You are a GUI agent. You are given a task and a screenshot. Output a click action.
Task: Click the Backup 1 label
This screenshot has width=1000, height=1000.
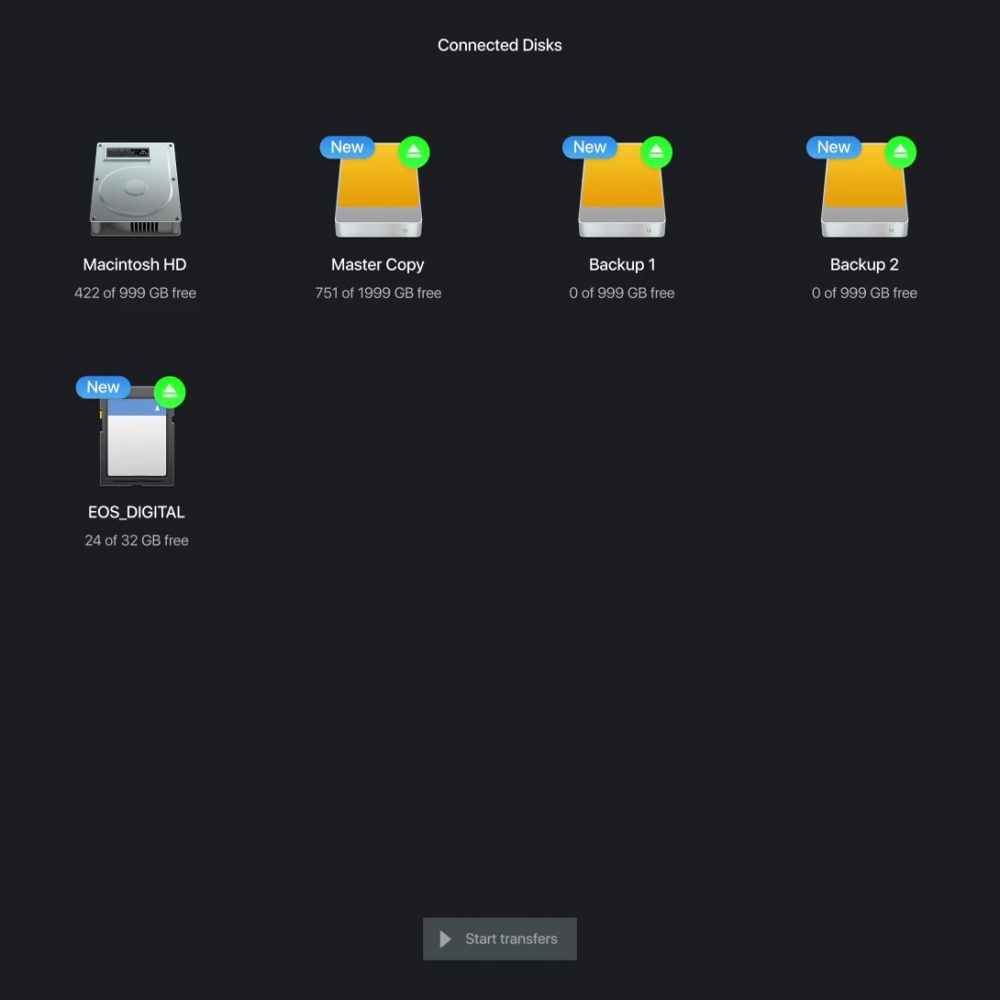622,265
